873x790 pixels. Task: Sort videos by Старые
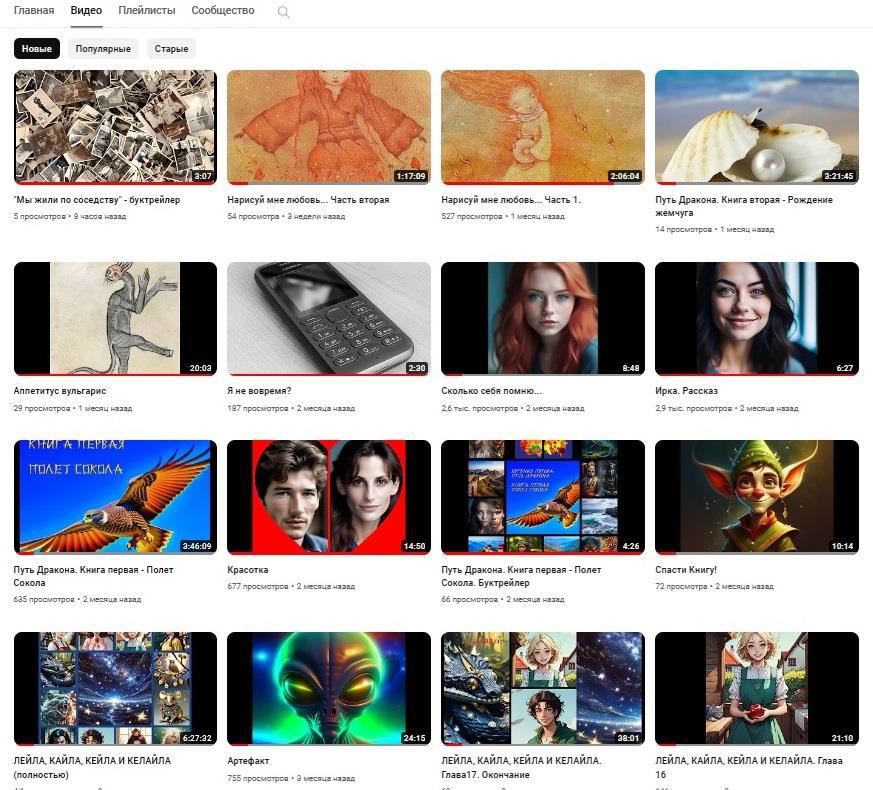pos(171,48)
